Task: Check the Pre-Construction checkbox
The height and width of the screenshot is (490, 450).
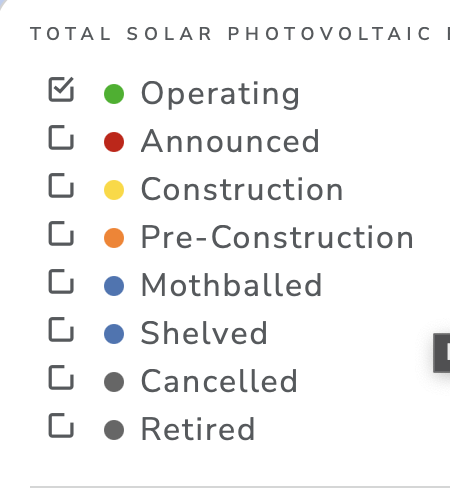Action: pyautogui.click(x=61, y=233)
